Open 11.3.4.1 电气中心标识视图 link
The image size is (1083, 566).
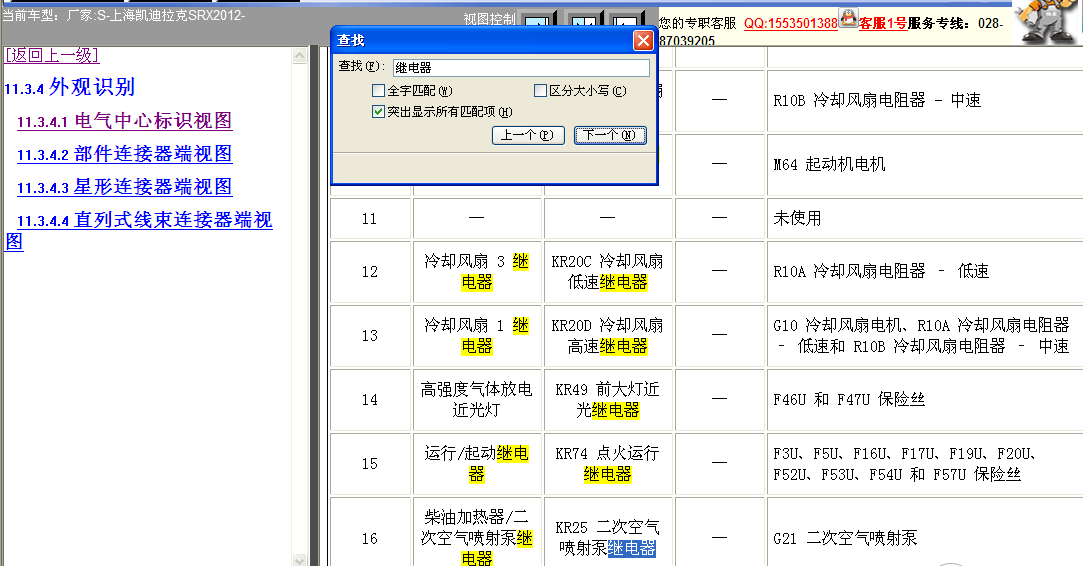coord(124,121)
